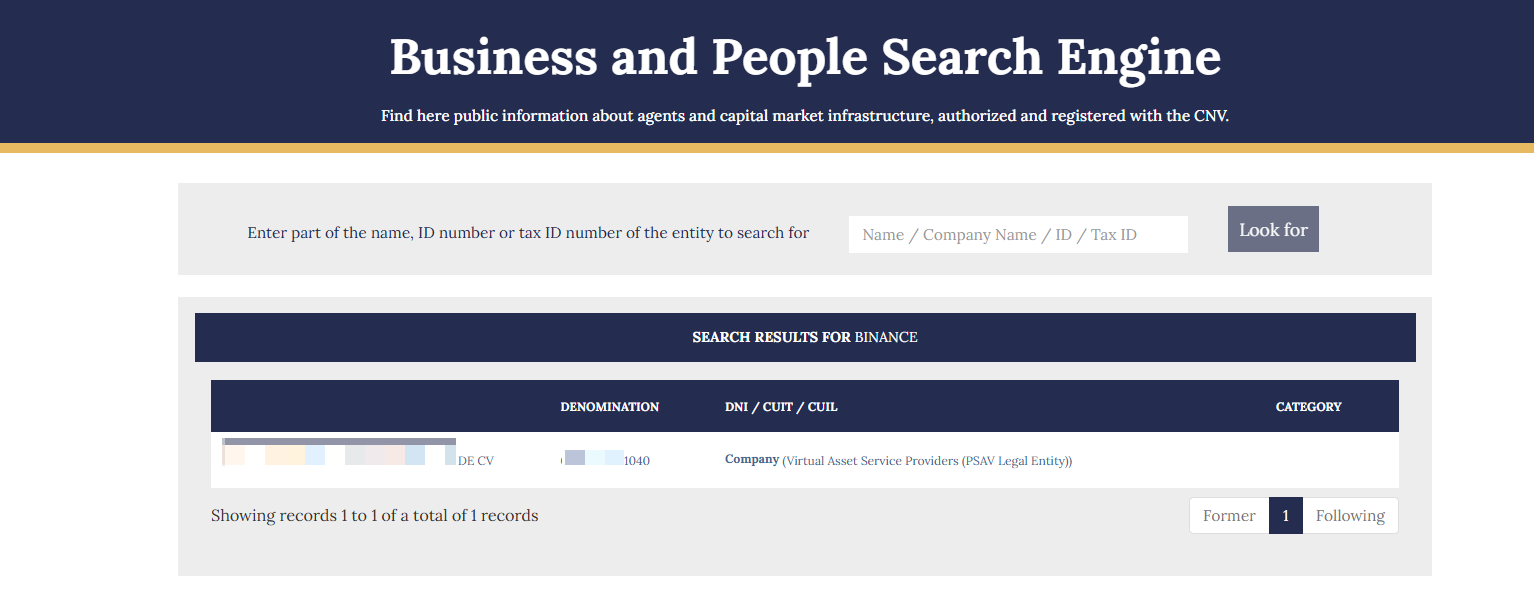Click the PSAV Legal Entity label
1534x597 pixels.
[x=1015, y=461]
